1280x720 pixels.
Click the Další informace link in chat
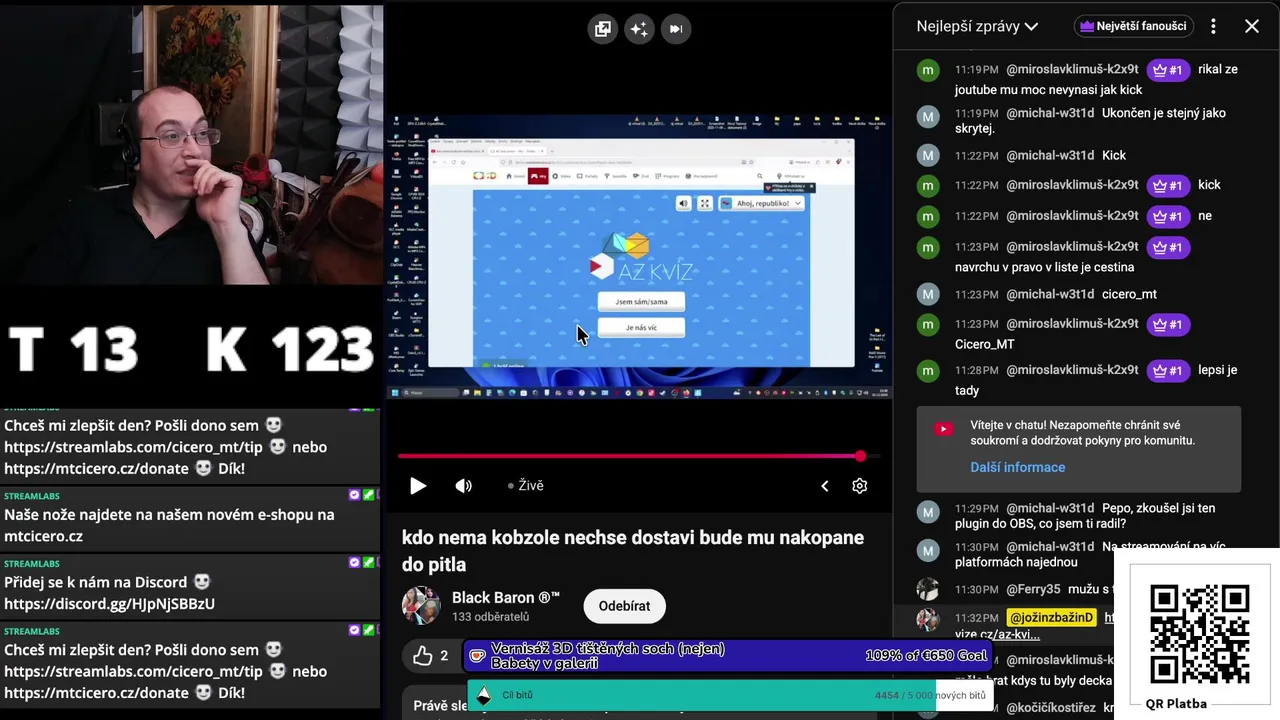pyautogui.click(x=1017, y=467)
